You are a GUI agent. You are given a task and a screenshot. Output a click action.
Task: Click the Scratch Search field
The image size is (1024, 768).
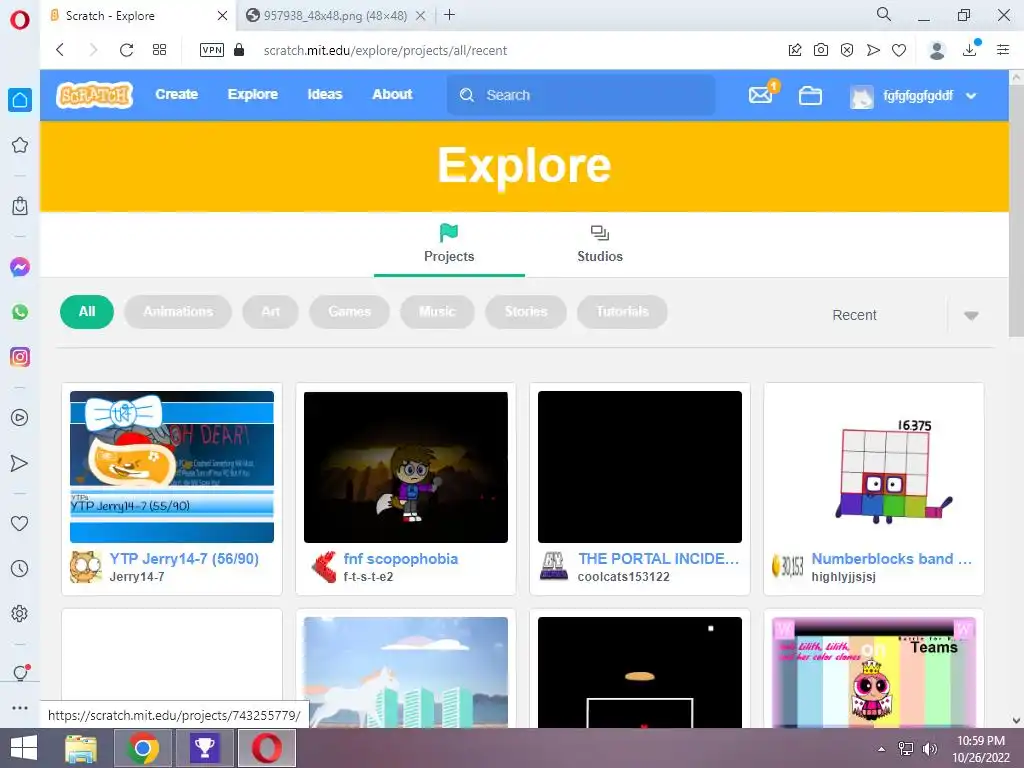coord(581,95)
